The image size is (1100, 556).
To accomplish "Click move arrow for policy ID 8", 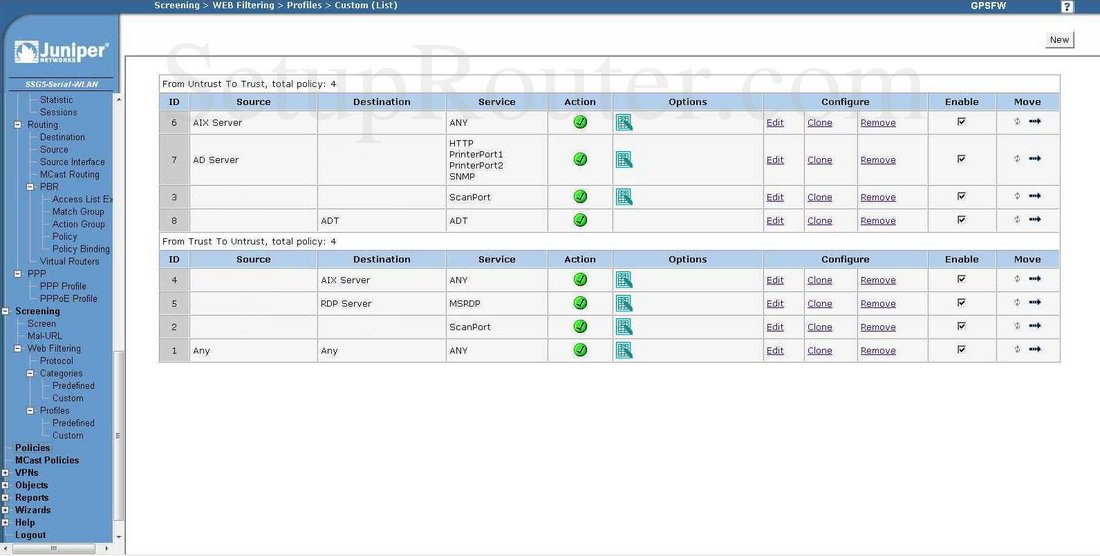I will coord(1035,219).
